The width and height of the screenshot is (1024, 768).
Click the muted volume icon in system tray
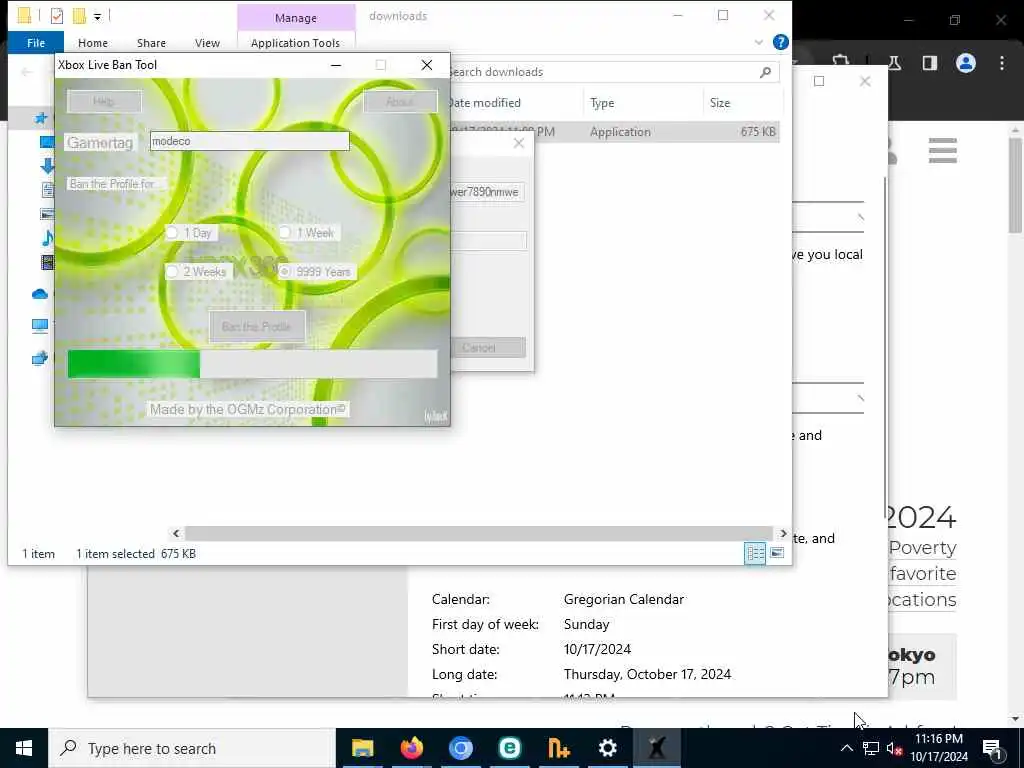(x=894, y=748)
